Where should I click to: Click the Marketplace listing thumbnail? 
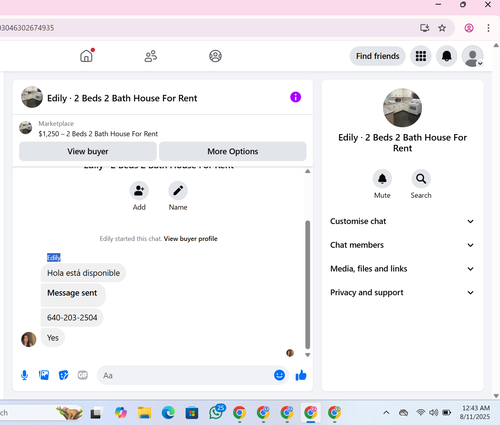[26, 128]
